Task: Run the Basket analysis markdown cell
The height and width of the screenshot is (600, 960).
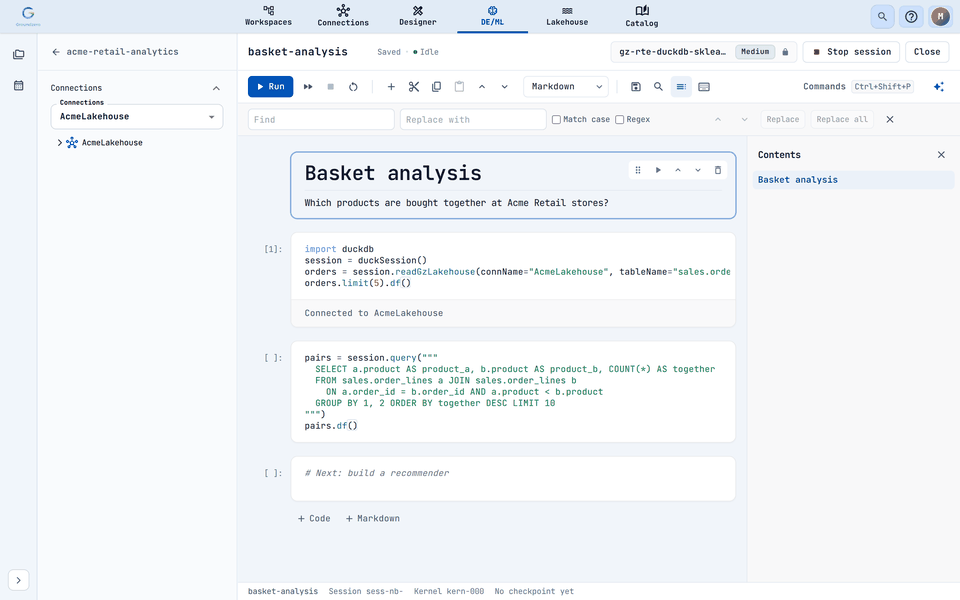Action: (x=658, y=170)
